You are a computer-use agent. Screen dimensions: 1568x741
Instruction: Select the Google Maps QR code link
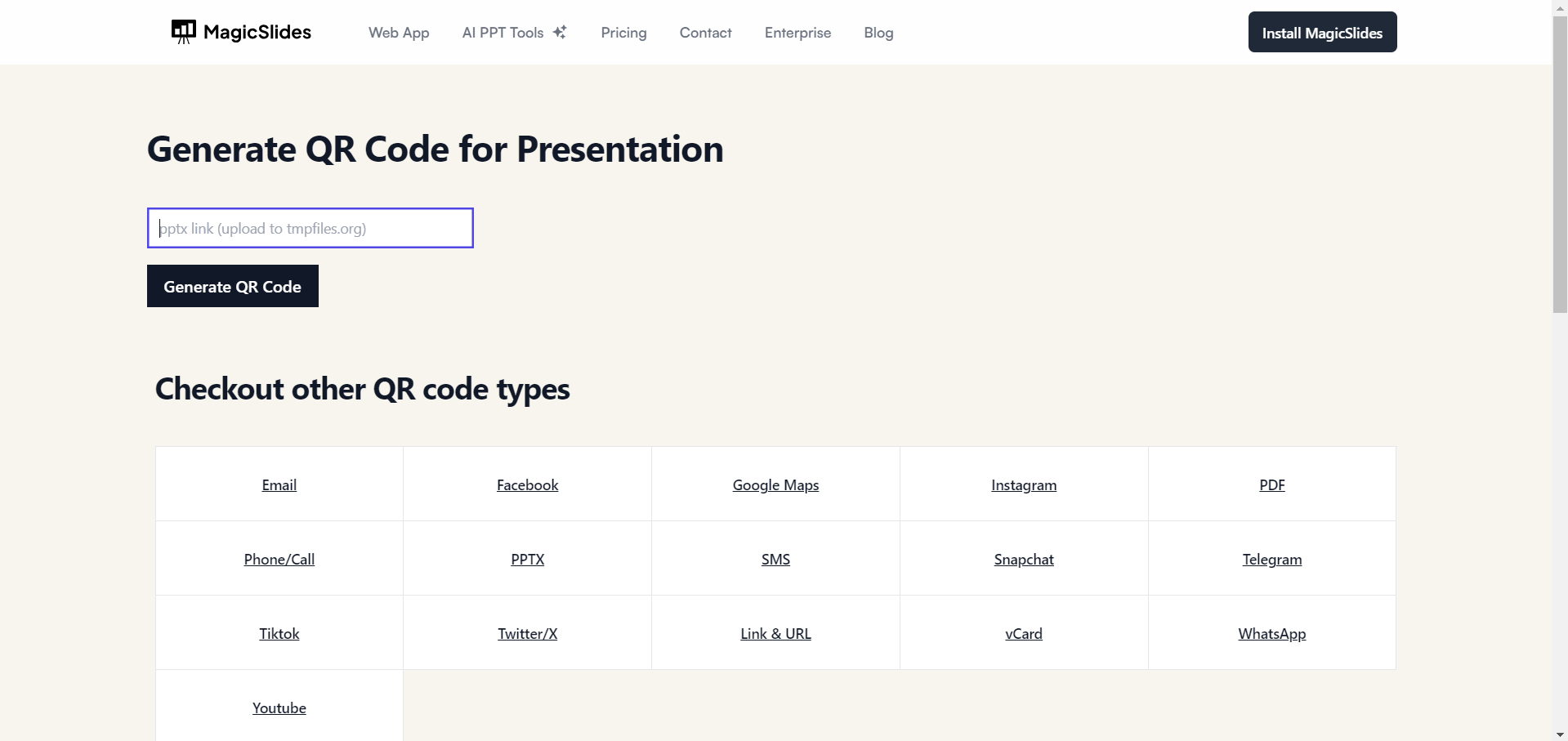coord(775,484)
